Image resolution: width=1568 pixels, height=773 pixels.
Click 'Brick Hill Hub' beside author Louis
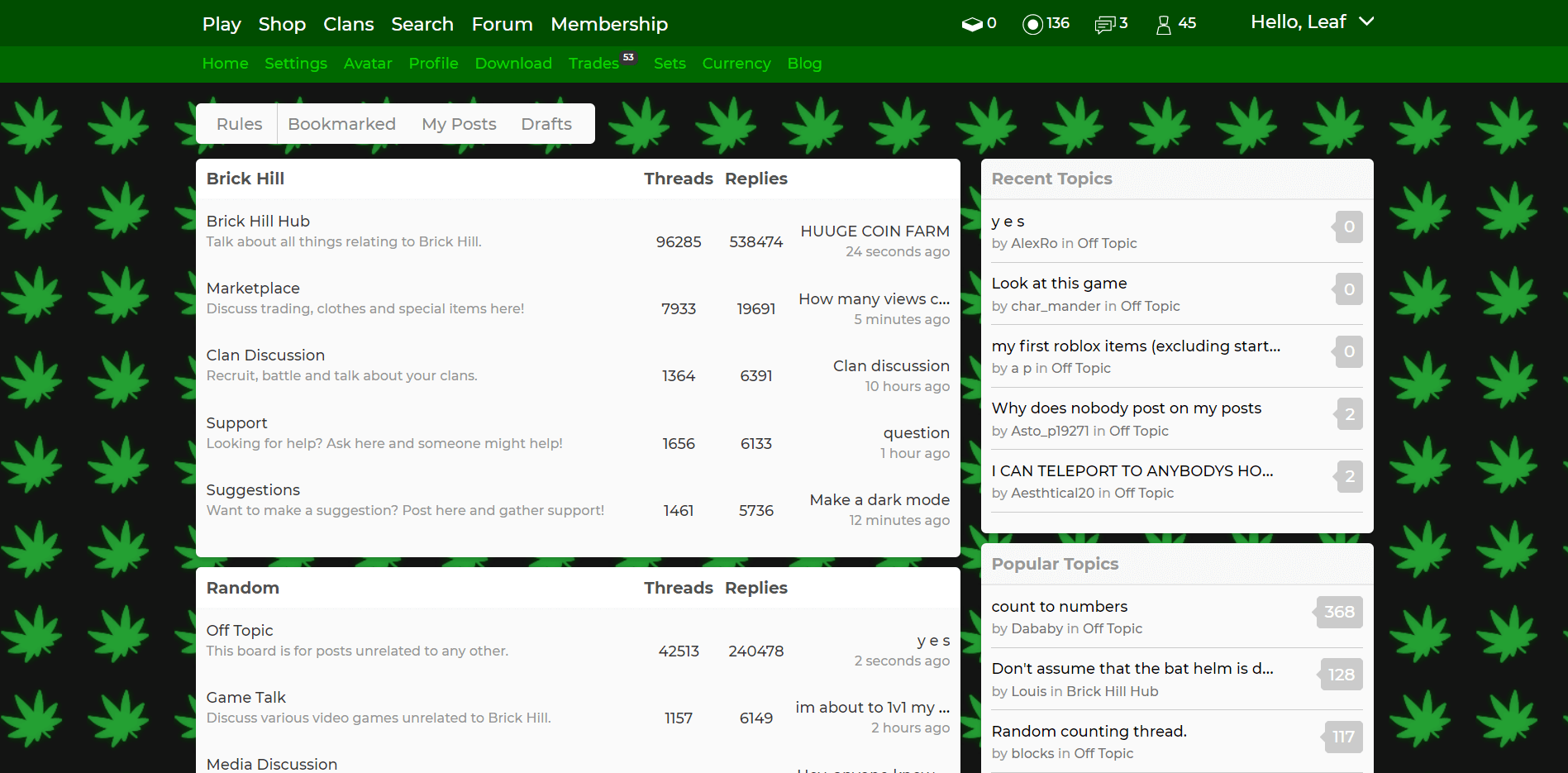pyautogui.click(x=1112, y=692)
